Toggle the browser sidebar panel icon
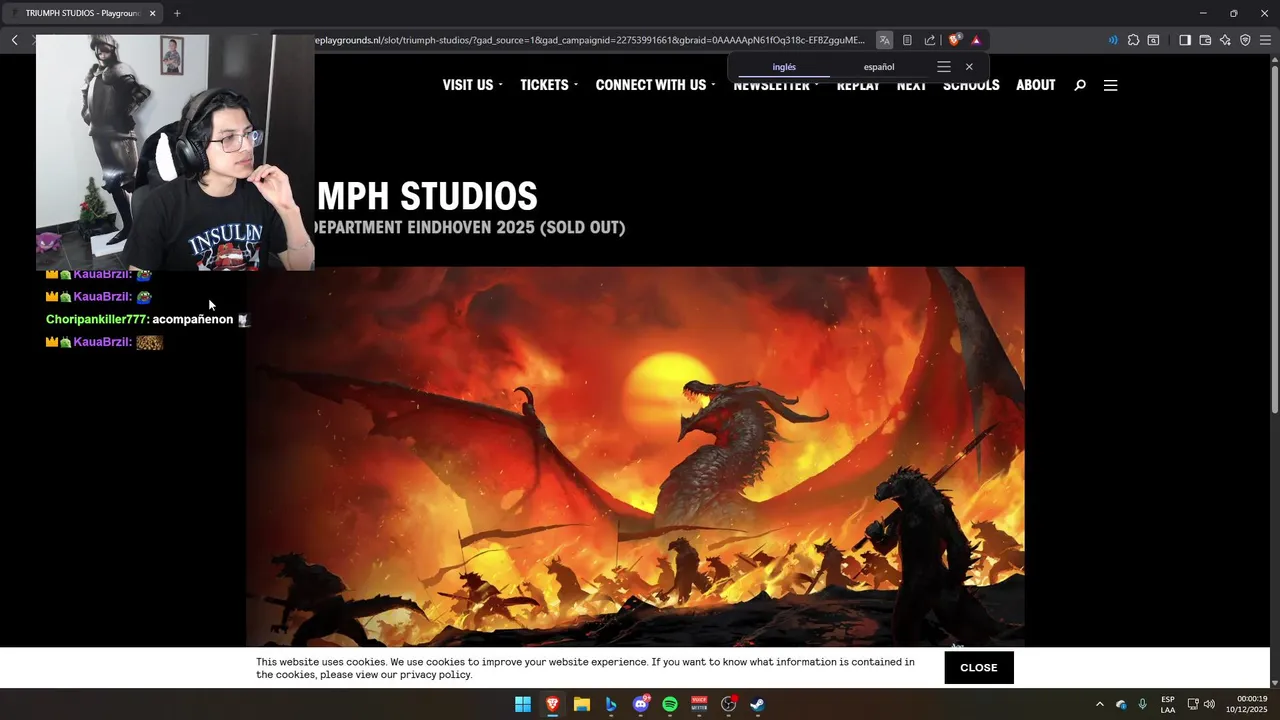The image size is (1280, 720). coord(1185,40)
